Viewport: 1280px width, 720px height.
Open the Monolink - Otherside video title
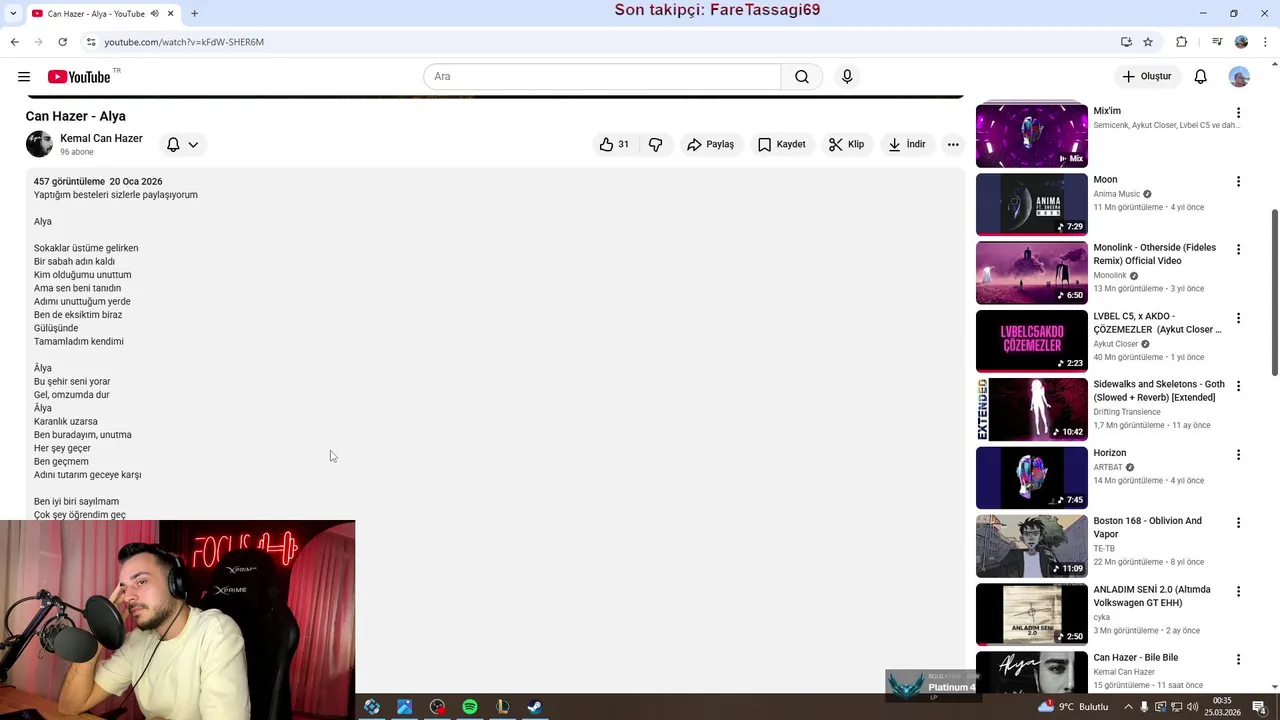[x=1154, y=254]
